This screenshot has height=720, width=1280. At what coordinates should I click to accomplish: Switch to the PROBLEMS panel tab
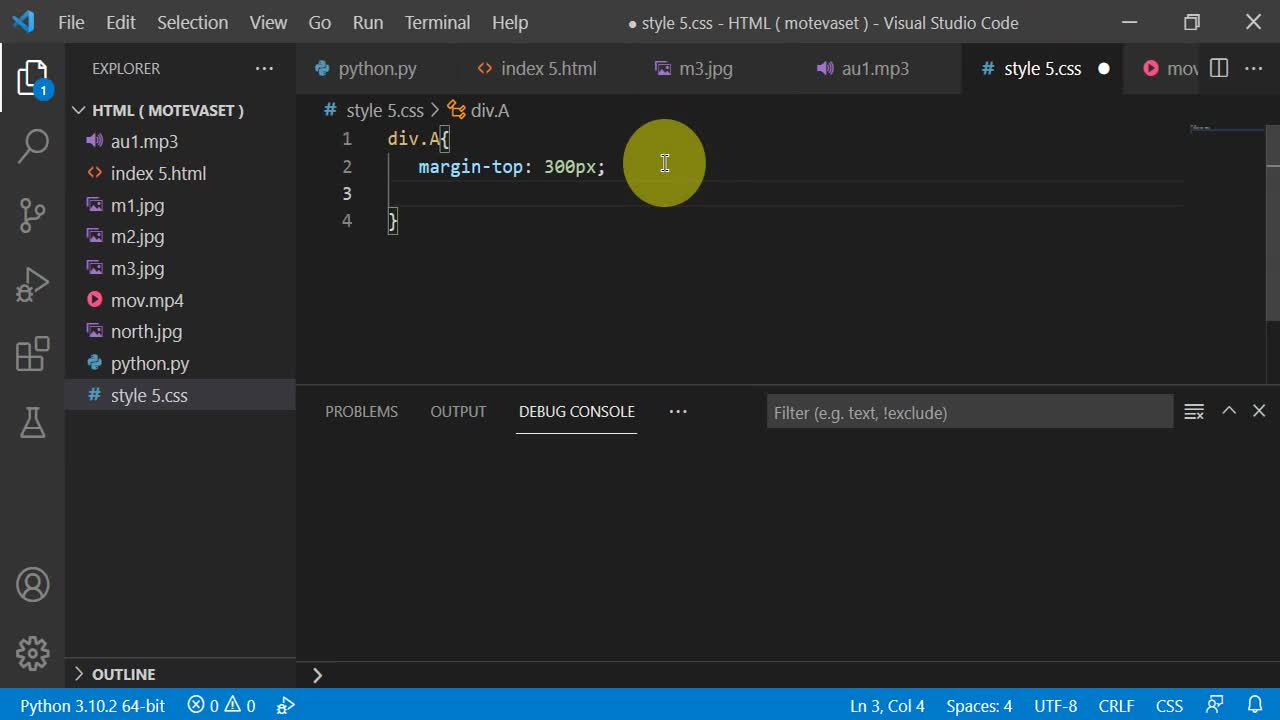(x=361, y=411)
